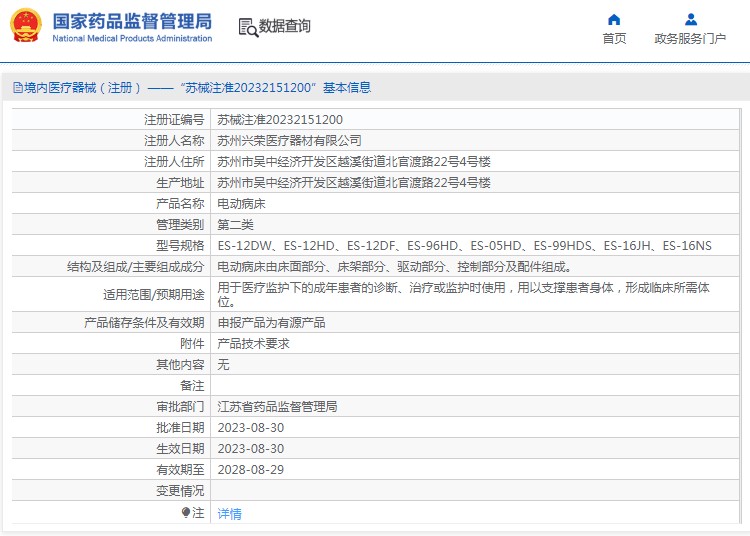Click the lightbulb icon beside 注
Image resolution: width=750 pixels, height=536 pixels.
pos(186,513)
